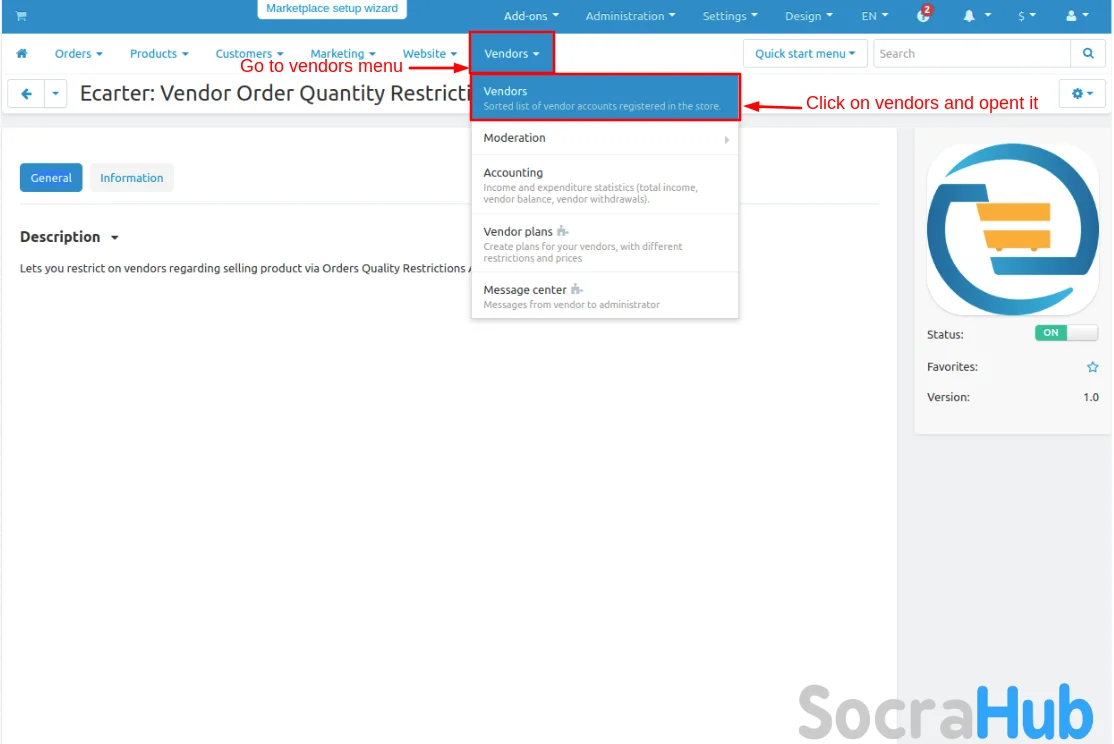Open the Moderation submenu

pos(605,138)
